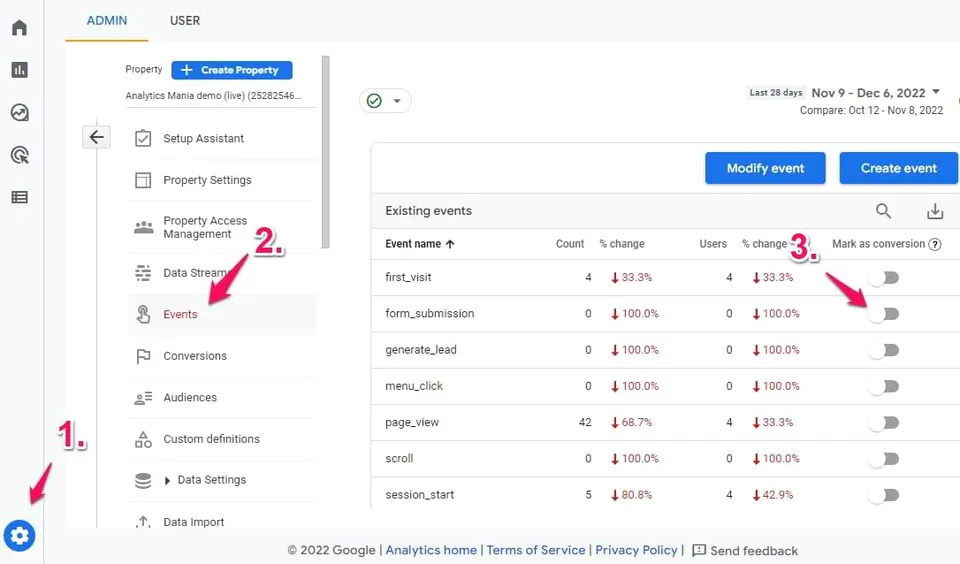Toggle conversion for scroll event
Viewport: 960px width, 564px height.
[x=883, y=459]
